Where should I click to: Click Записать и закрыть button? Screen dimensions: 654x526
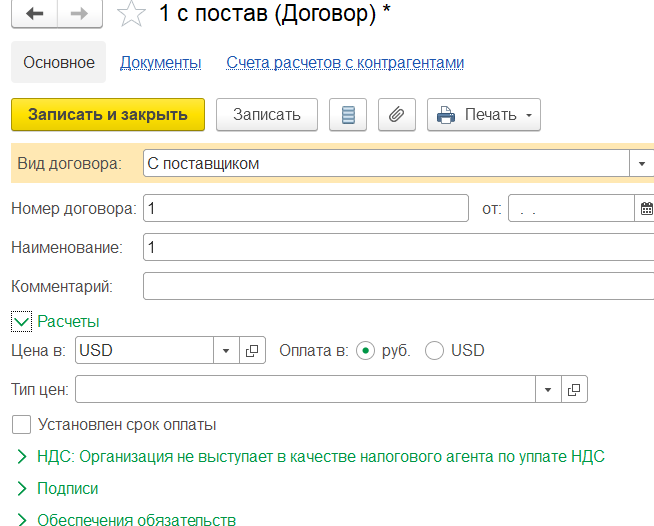coord(108,115)
